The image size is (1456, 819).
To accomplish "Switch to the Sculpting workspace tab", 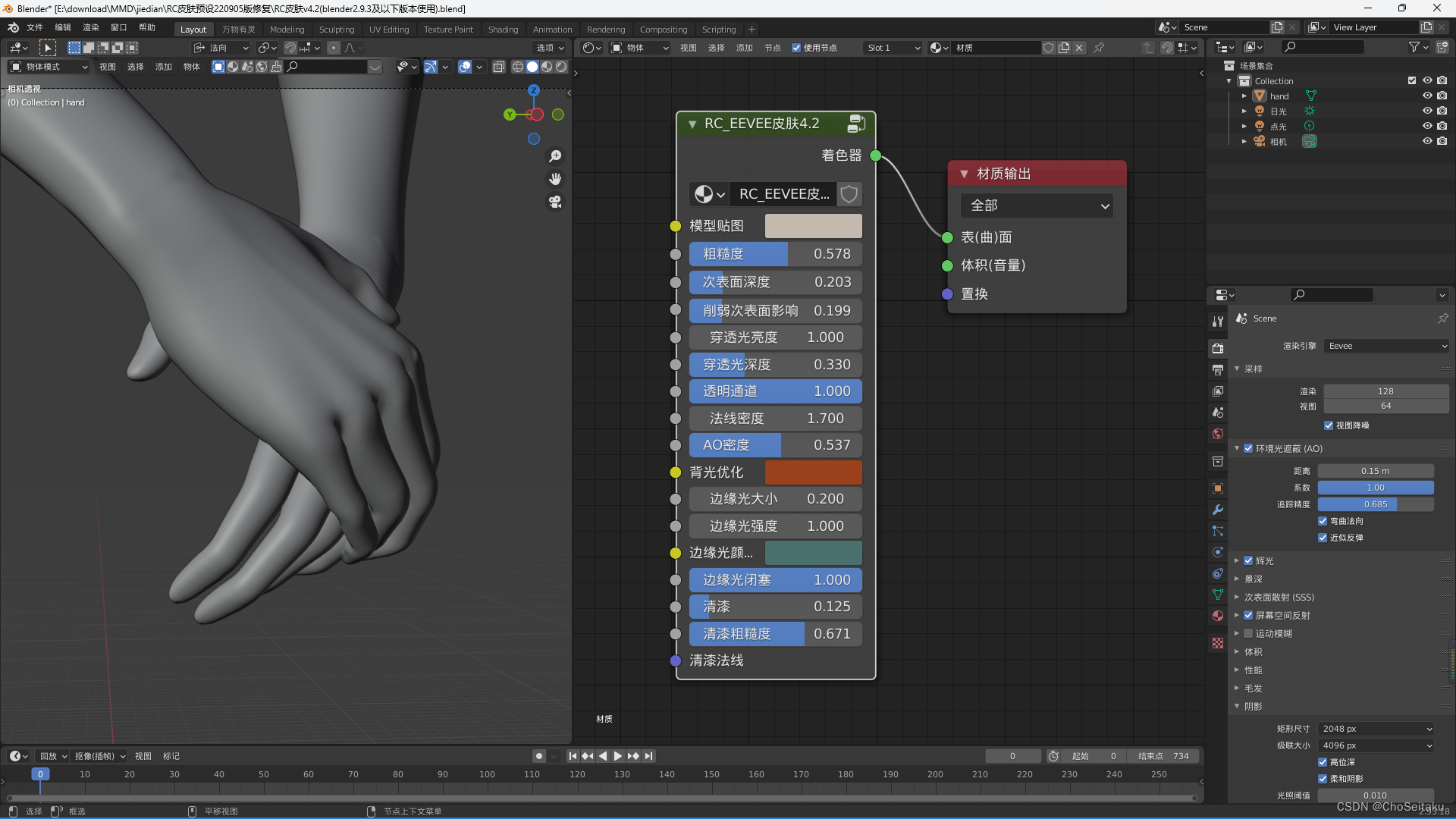I will (x=337, y=30).
